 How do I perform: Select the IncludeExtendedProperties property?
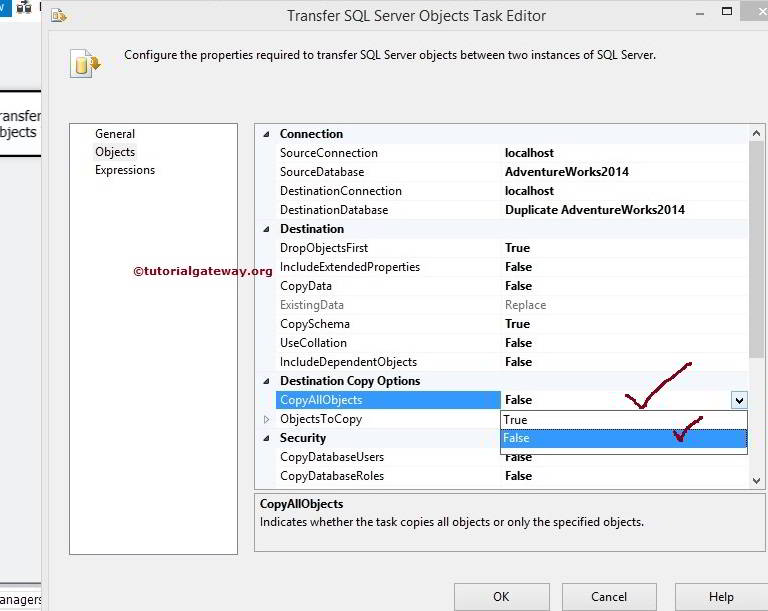(x=350, y=267)
